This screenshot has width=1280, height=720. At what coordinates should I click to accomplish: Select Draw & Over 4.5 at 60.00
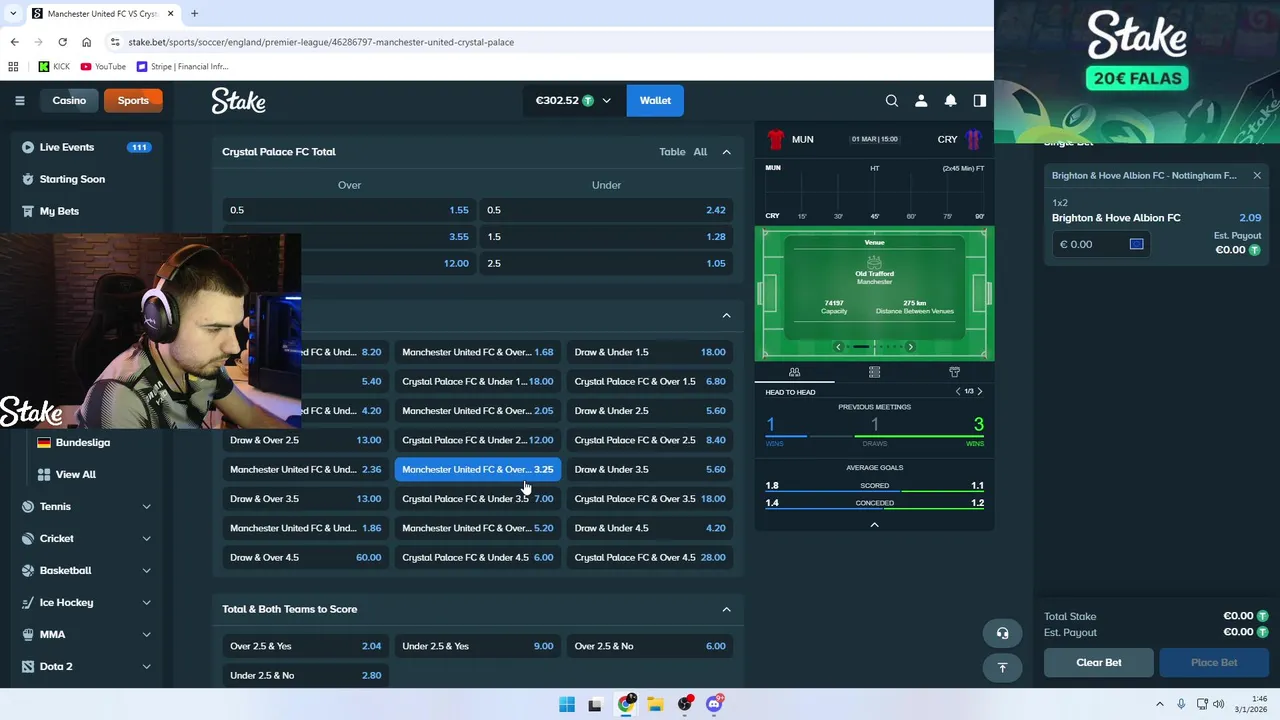pos(305,557)
